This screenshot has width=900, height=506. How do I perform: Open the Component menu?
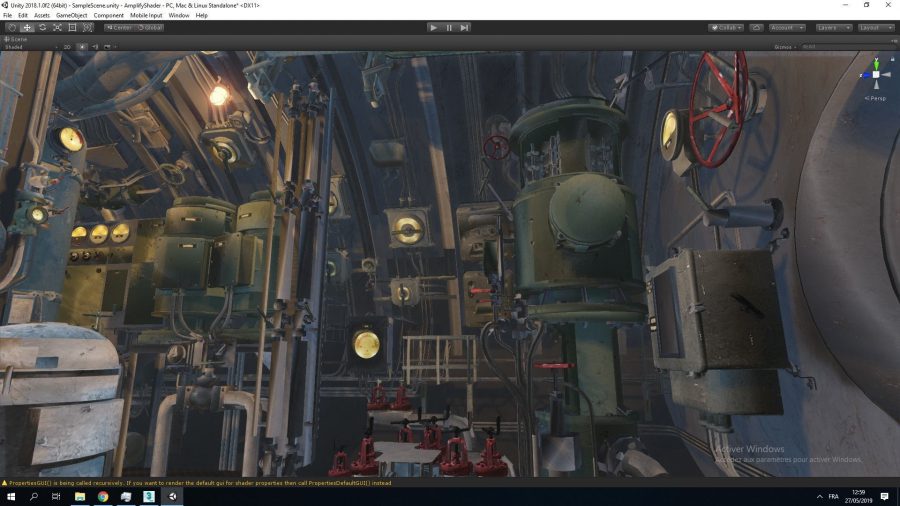point(109,16)
